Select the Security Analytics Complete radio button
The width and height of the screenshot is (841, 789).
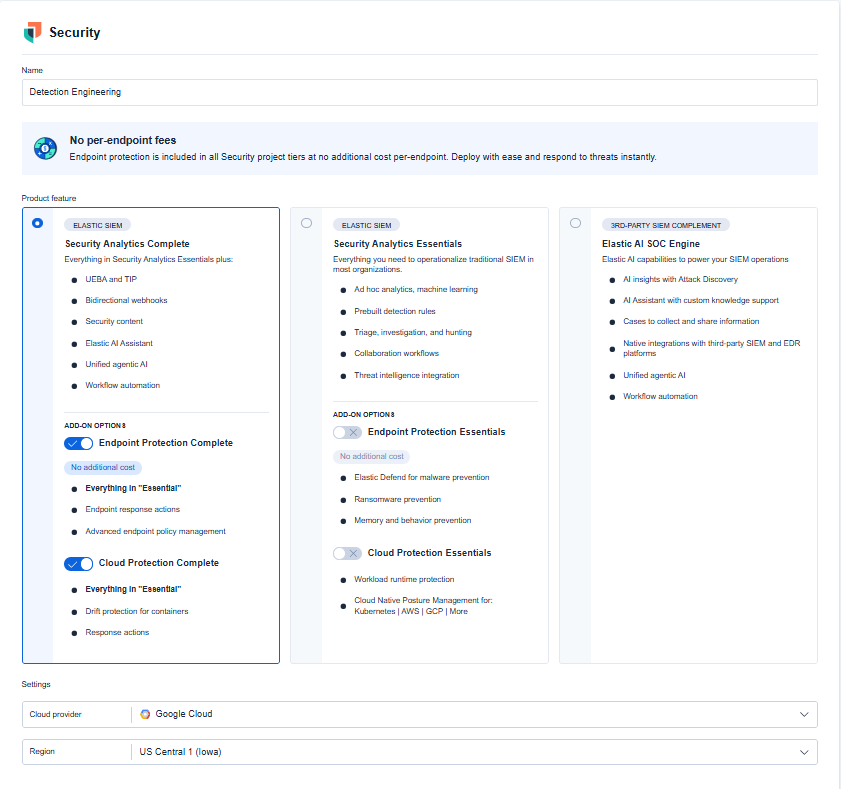point(38,223)
